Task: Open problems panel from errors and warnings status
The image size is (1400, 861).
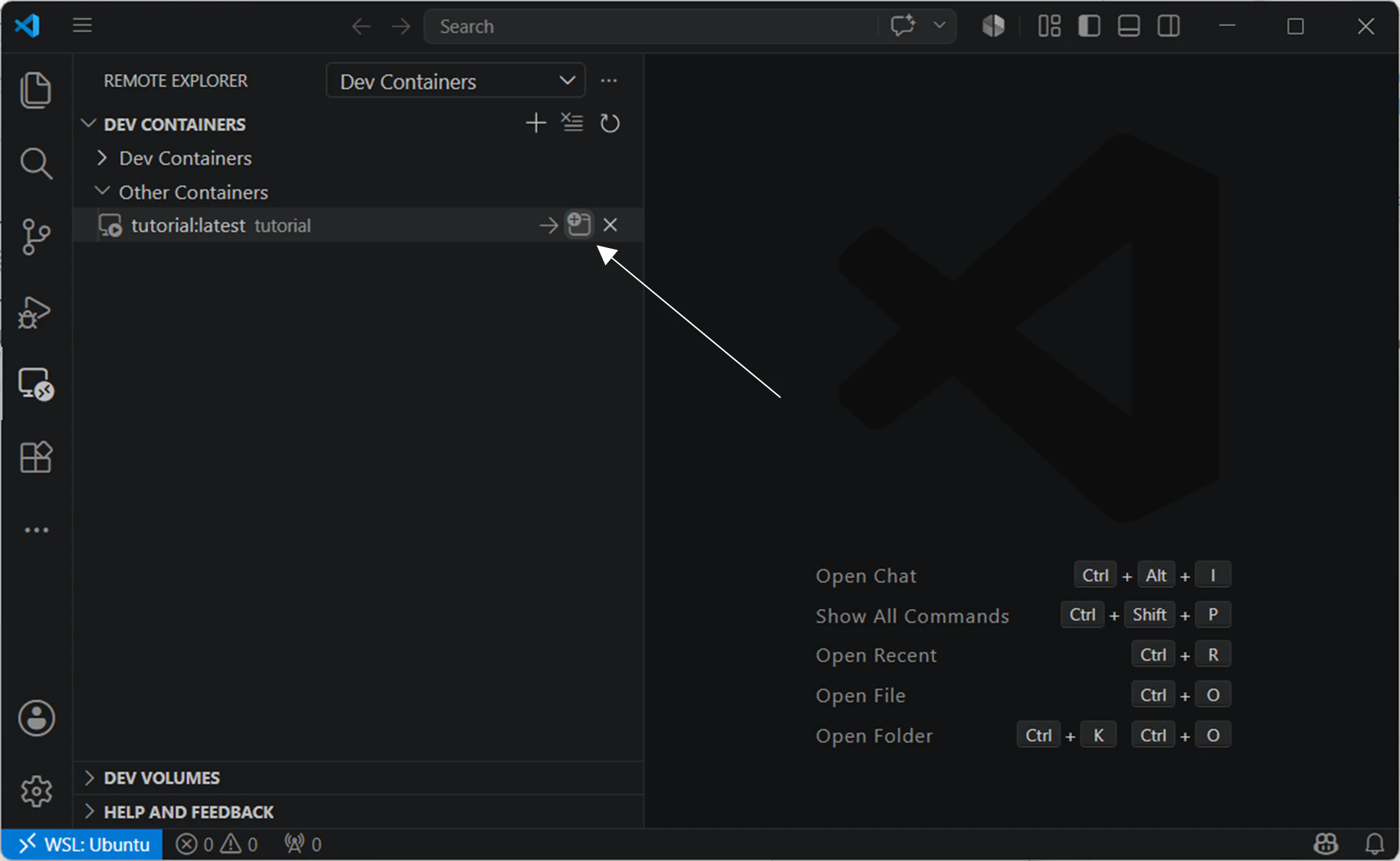Action: point(217,844)
